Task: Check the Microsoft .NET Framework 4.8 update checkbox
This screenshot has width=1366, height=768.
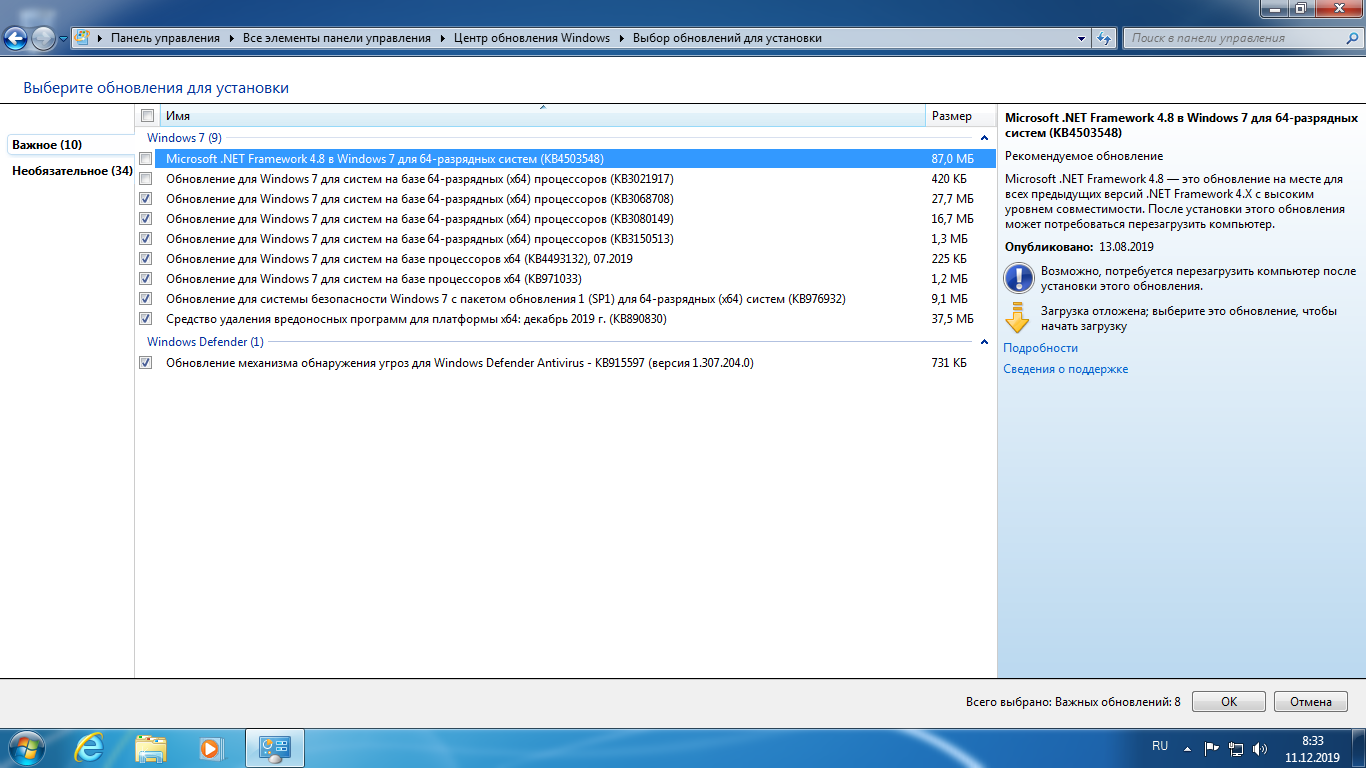Action: 146,159
